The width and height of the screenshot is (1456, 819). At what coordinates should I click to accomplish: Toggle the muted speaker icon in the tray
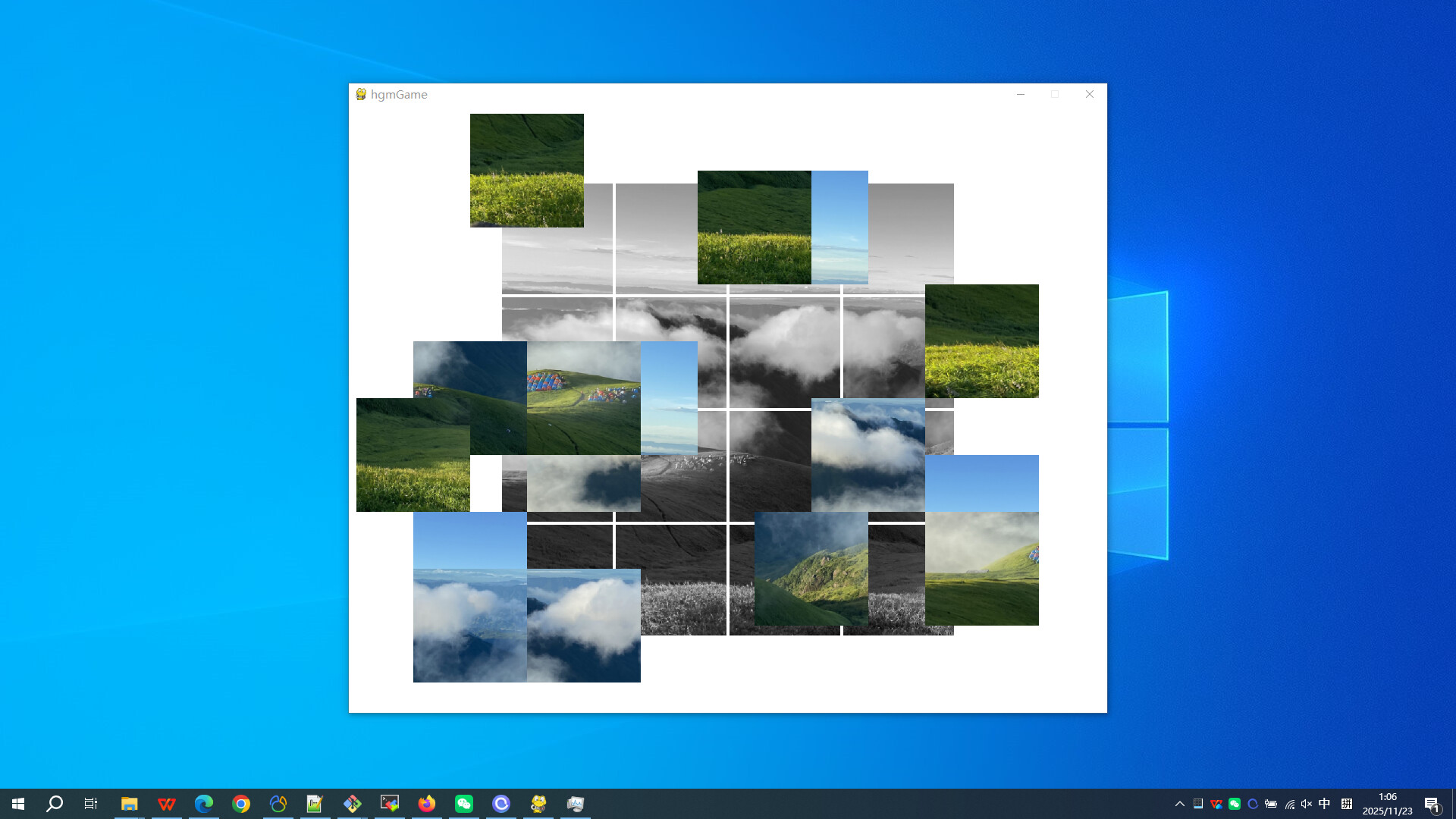tap(1306, 803)
